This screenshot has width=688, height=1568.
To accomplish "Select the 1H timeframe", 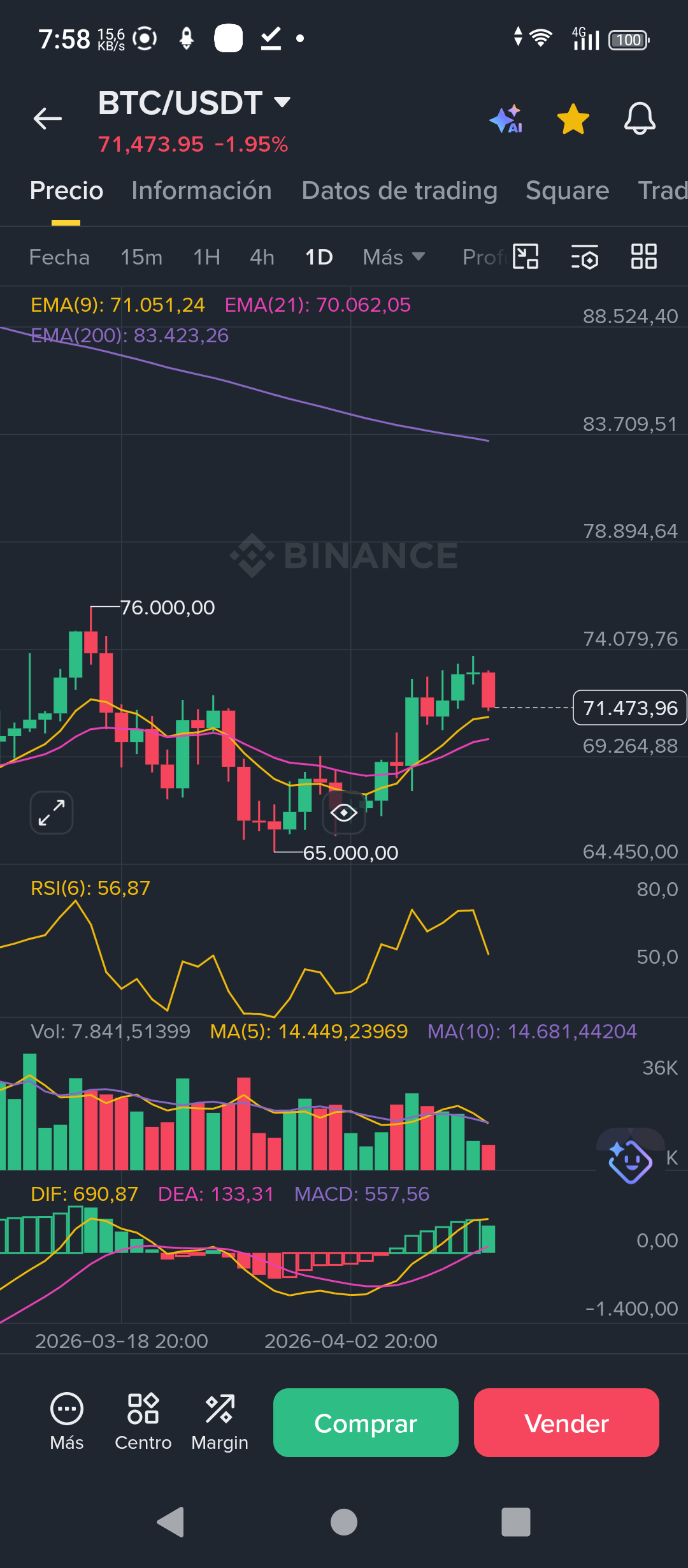I will point(206,258).
